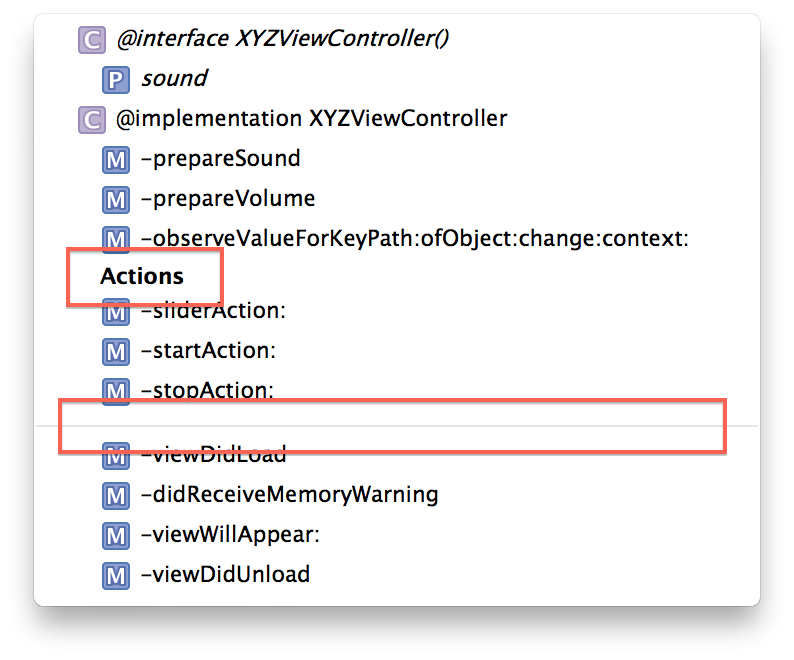This screenshot has height=660, width=794.
Task: Click the M method icon for -prepareVolume
Action: click(116, 199)
